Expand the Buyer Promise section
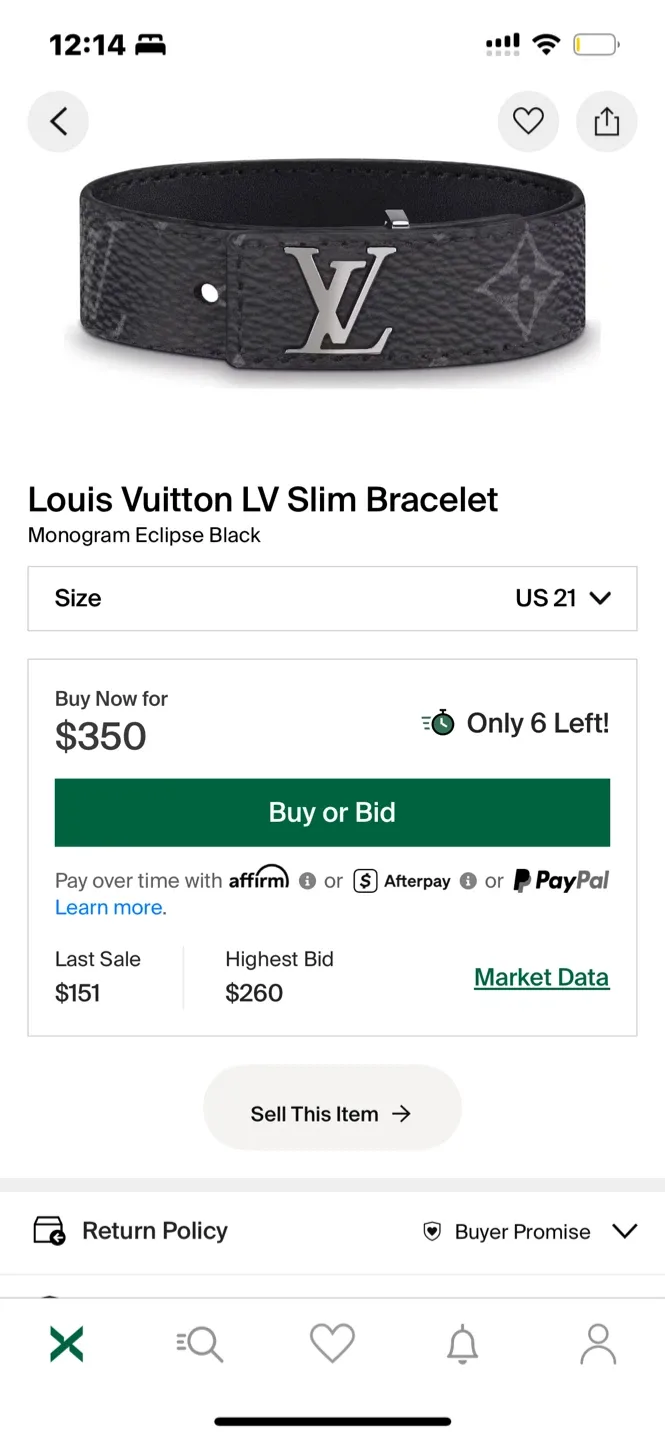This screenshot has width=665, height=1440. [x=624, y=1231]
